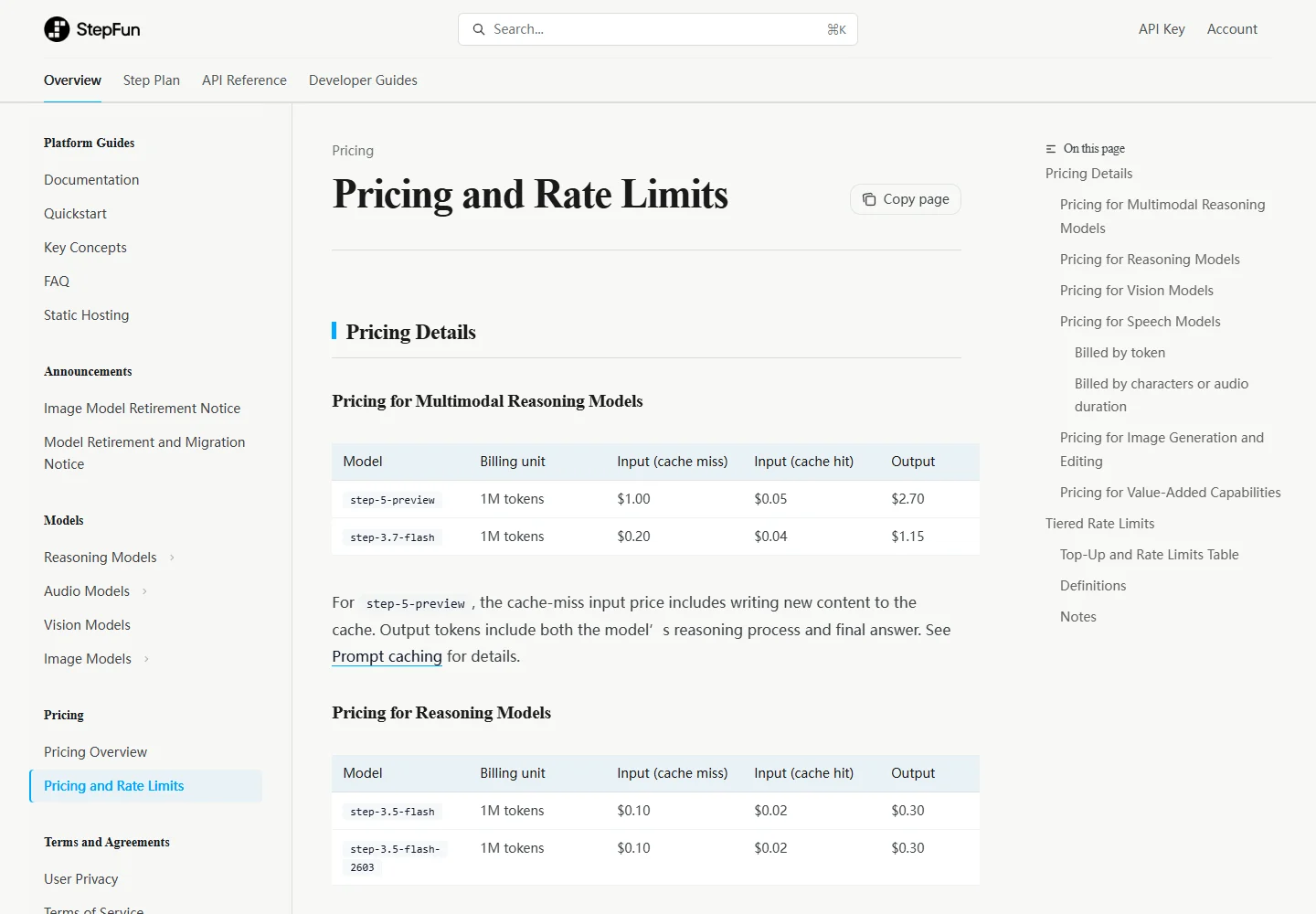Click the StepFun logo icon

(x=57, y=29)
